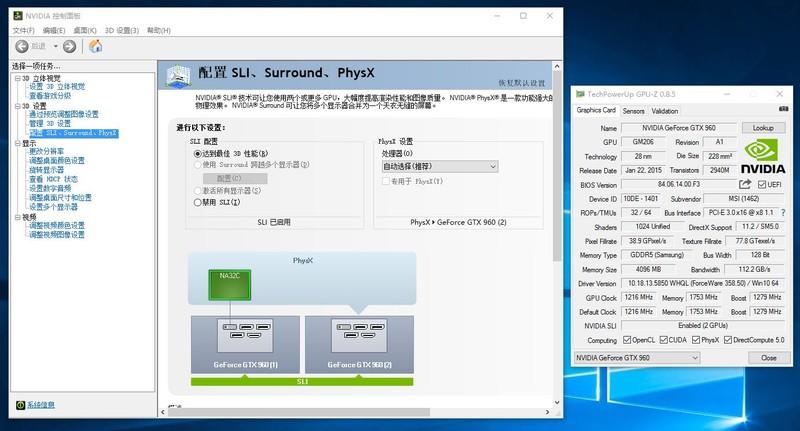The image size is (800, 431).
Task: Select the NA32C monitor icon in diagram
Action: pos(230,285)
